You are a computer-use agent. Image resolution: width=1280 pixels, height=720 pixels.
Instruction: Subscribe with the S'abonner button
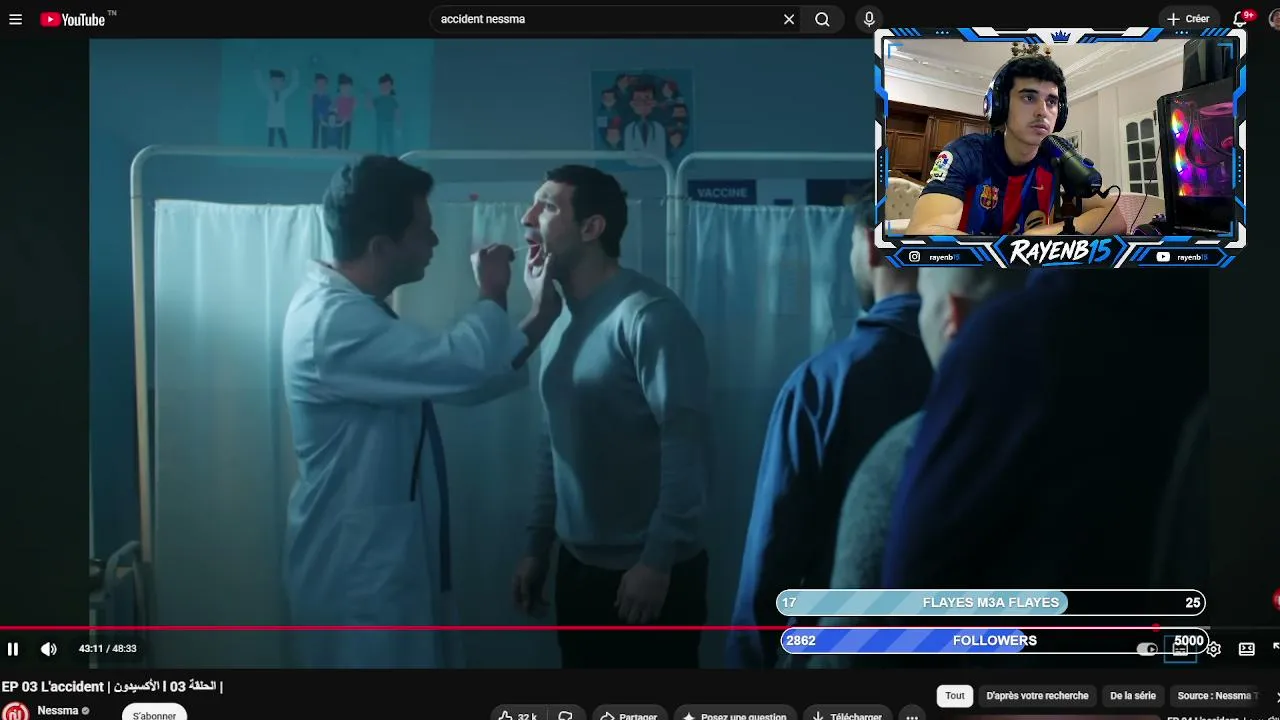click(154, 714)
